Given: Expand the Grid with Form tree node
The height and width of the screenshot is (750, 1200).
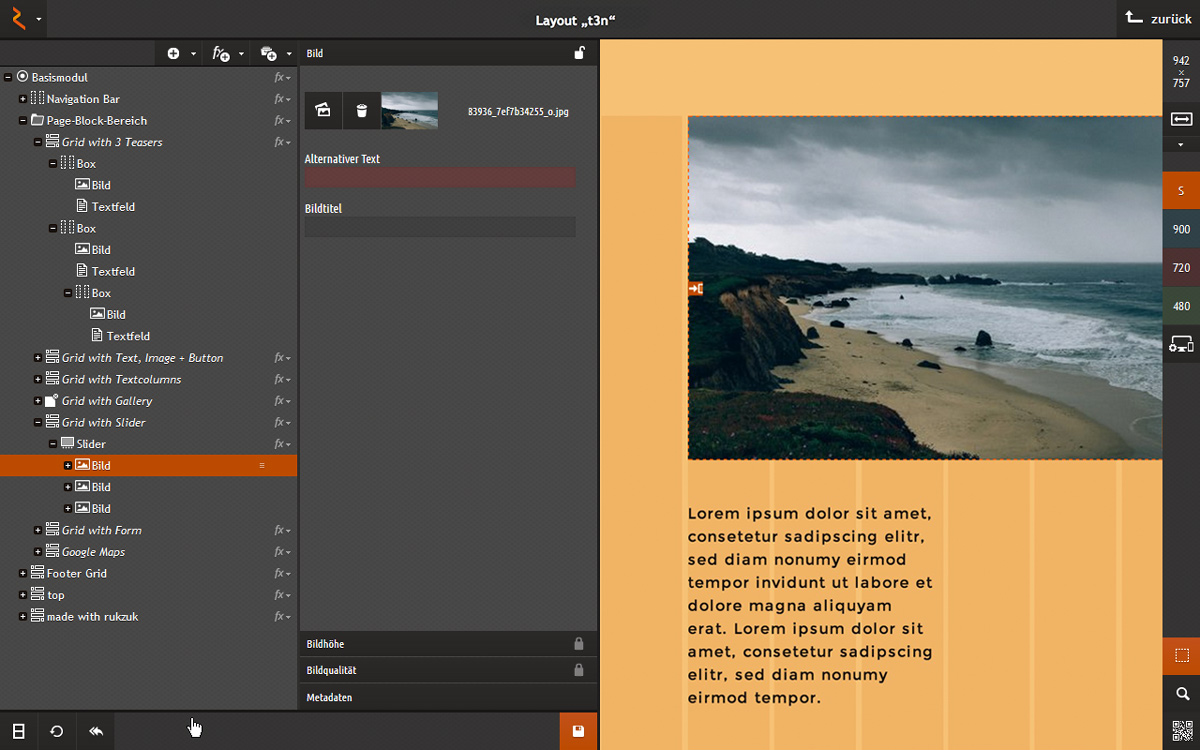Looking at the screenshot, I should point(38,530).
